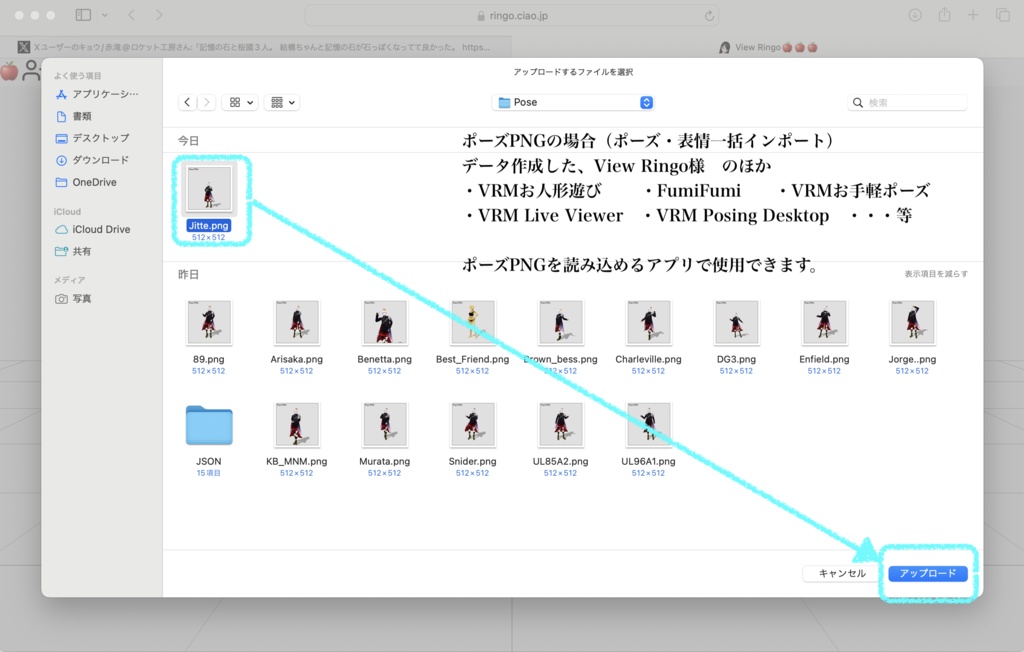Select the Benetta.png pose thumbnail
The height and width of the screenshot is (652, 1024).
(x=385, y=322)
